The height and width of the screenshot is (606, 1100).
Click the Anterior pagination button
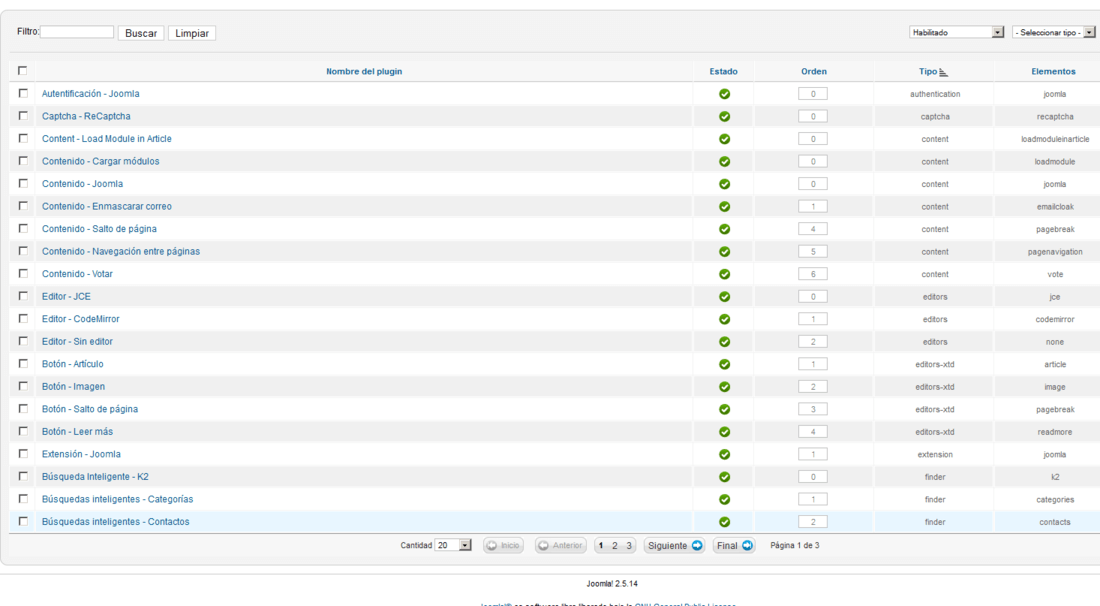[x=561, y=546]
